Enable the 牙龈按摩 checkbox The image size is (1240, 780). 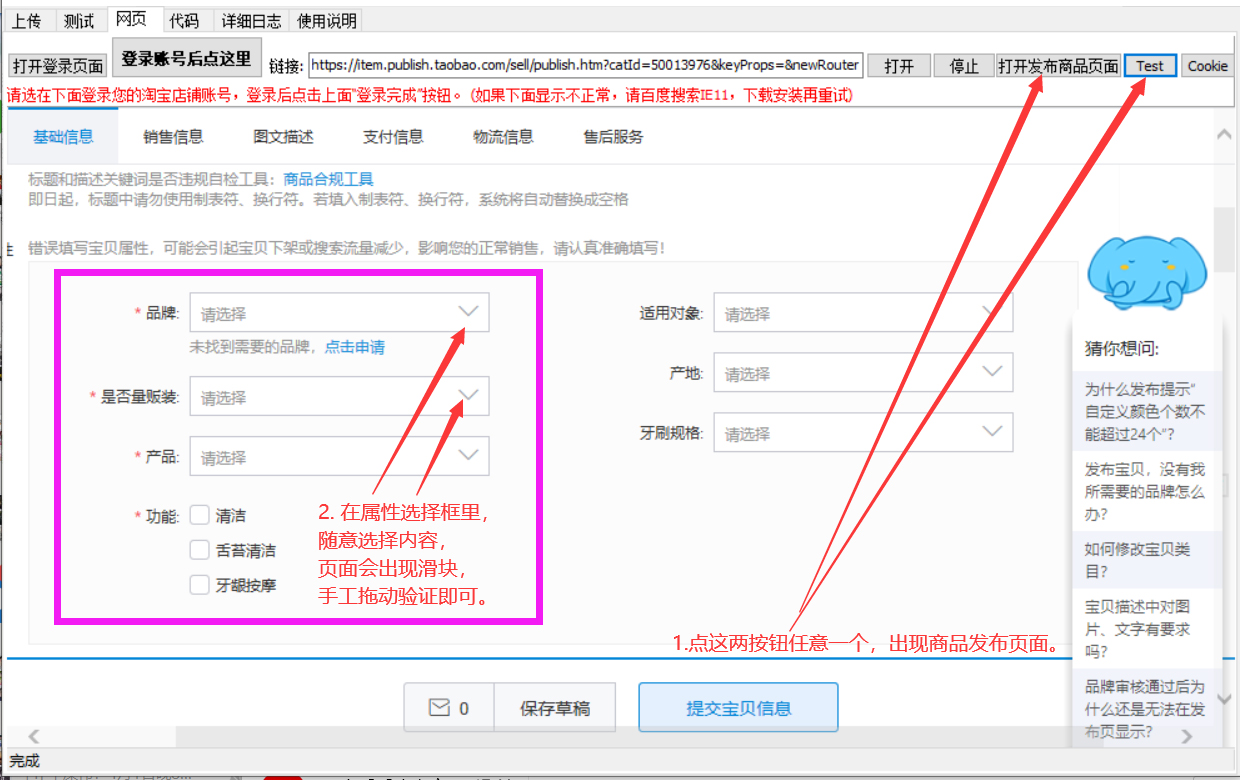200,585
